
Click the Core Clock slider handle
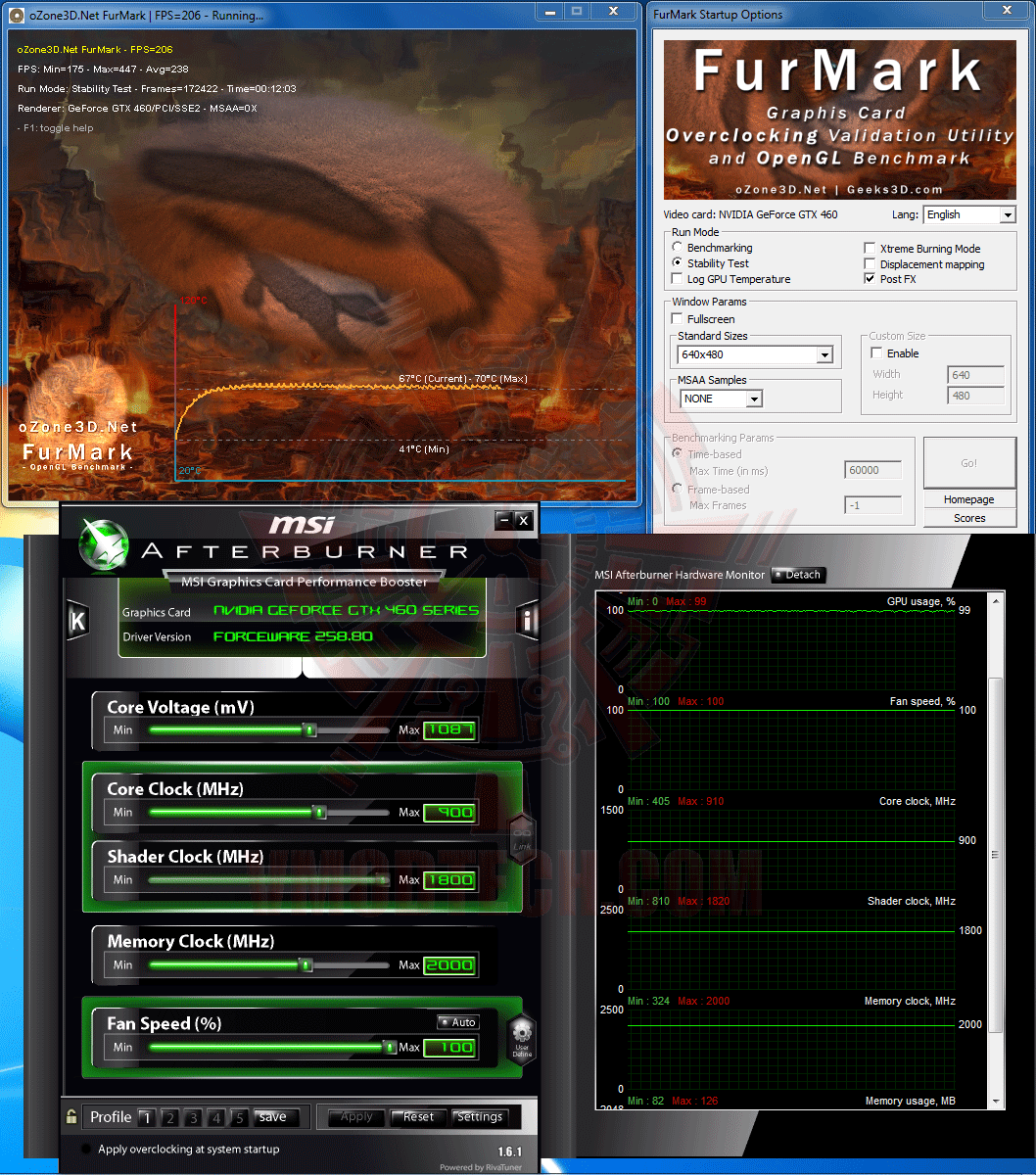point(319,812)
